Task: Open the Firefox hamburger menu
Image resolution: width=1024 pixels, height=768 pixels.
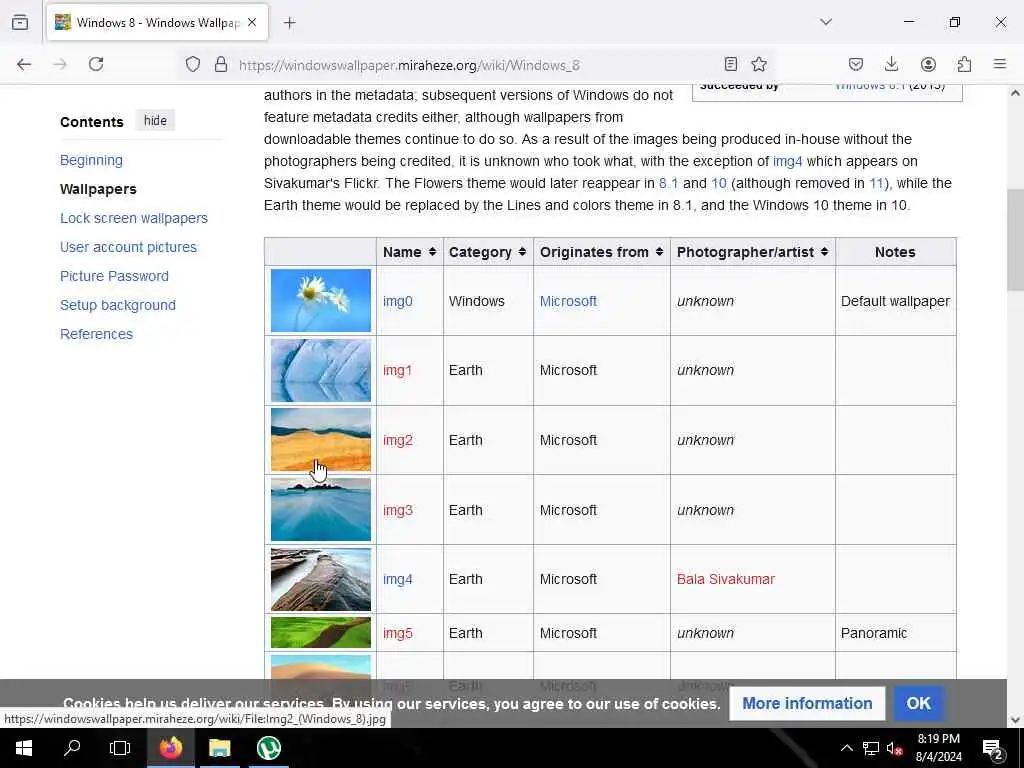Action: coord(1000,64)
